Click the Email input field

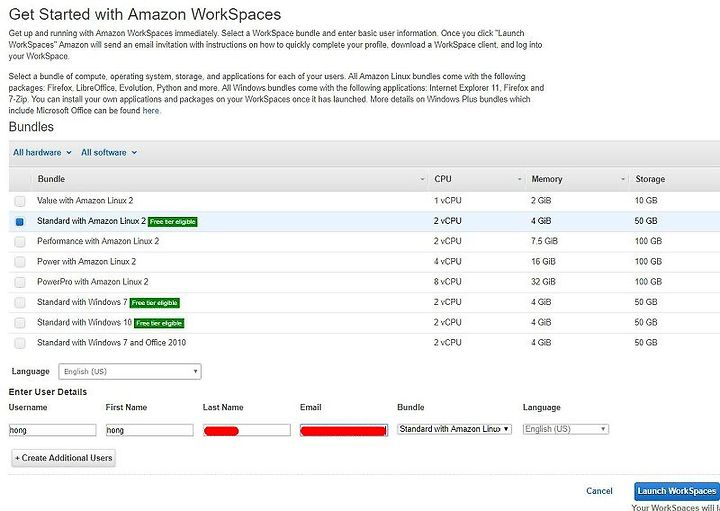343,430
